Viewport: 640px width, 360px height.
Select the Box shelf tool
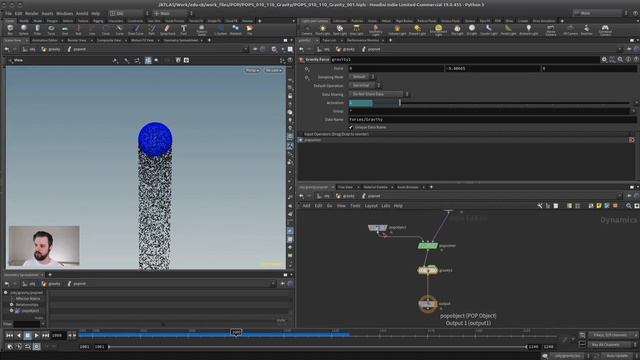click(x=10, y=29)
